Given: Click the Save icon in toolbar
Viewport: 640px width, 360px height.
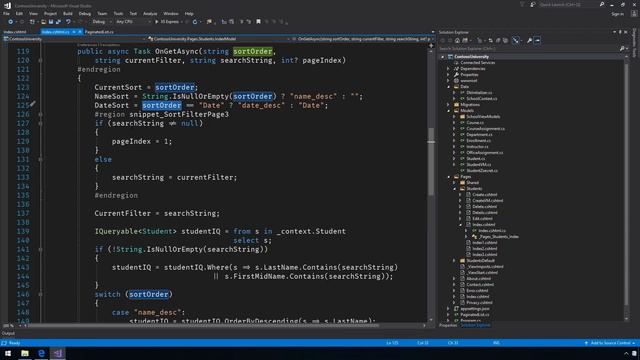Looking at the screenshot, I should coord(51,22).
